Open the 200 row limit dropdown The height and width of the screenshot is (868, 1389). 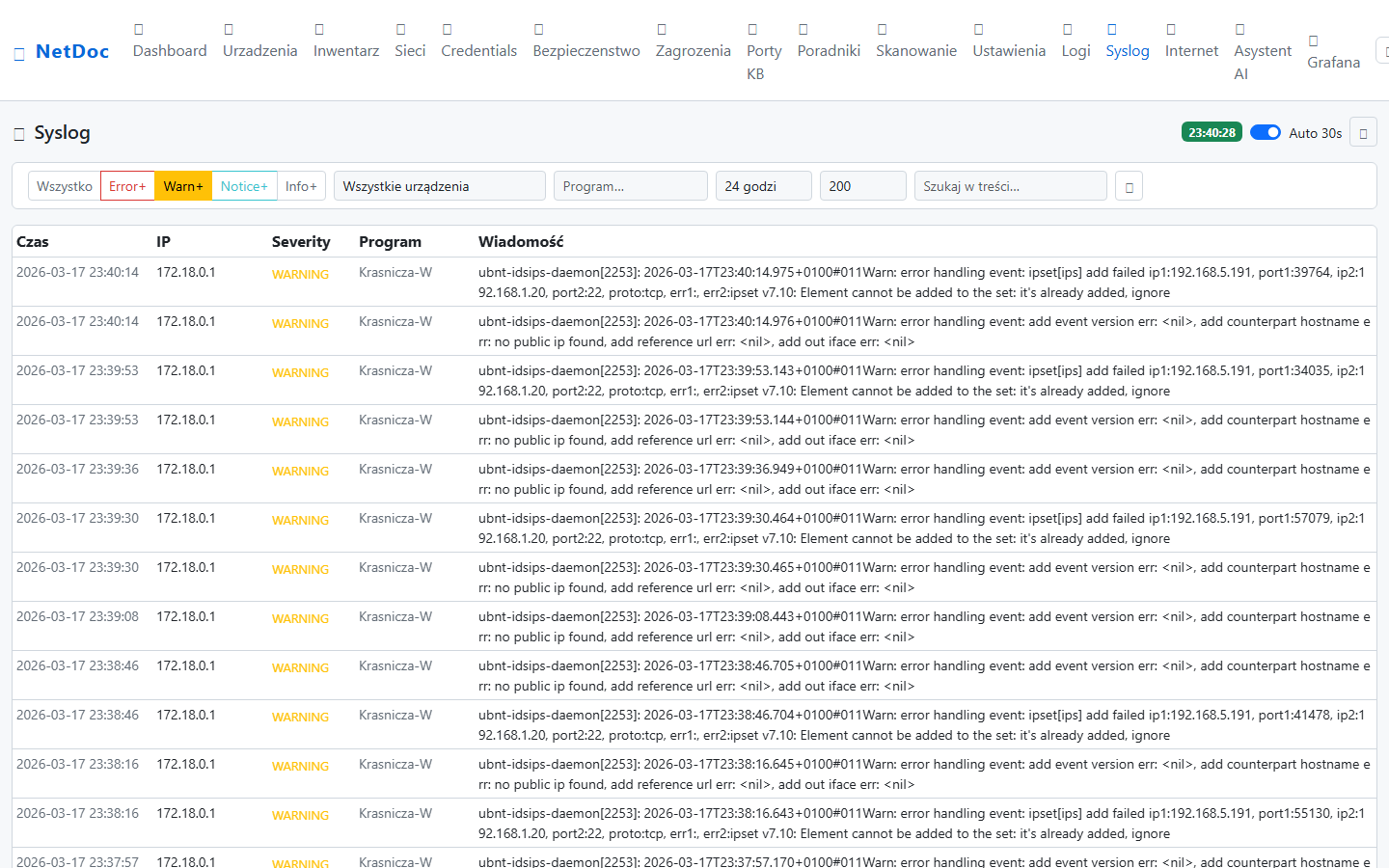click(x=862, y=186)
